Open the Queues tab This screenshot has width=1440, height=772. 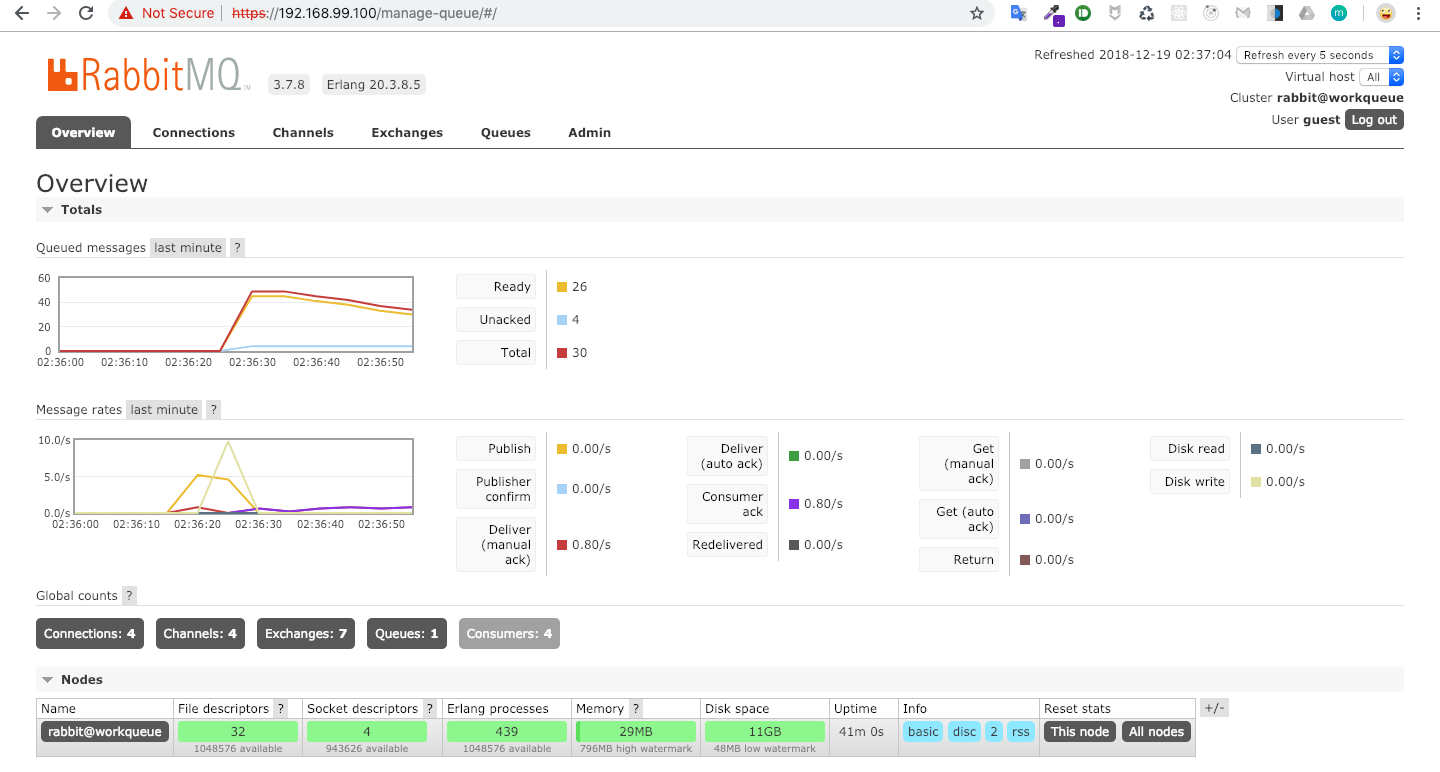point(506,132)
